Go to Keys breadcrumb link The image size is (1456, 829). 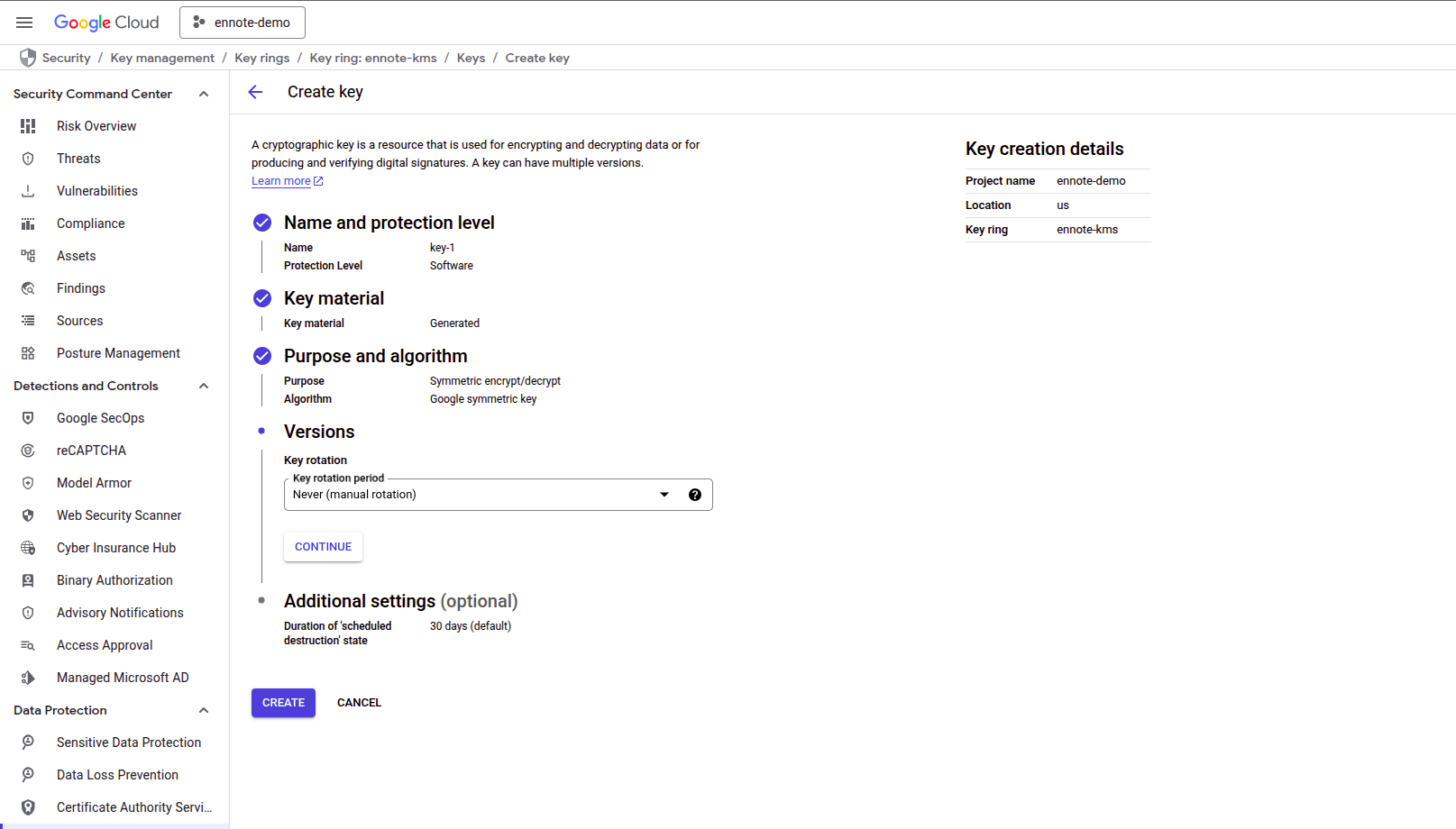pyautogui.click(x=471, y=58)
